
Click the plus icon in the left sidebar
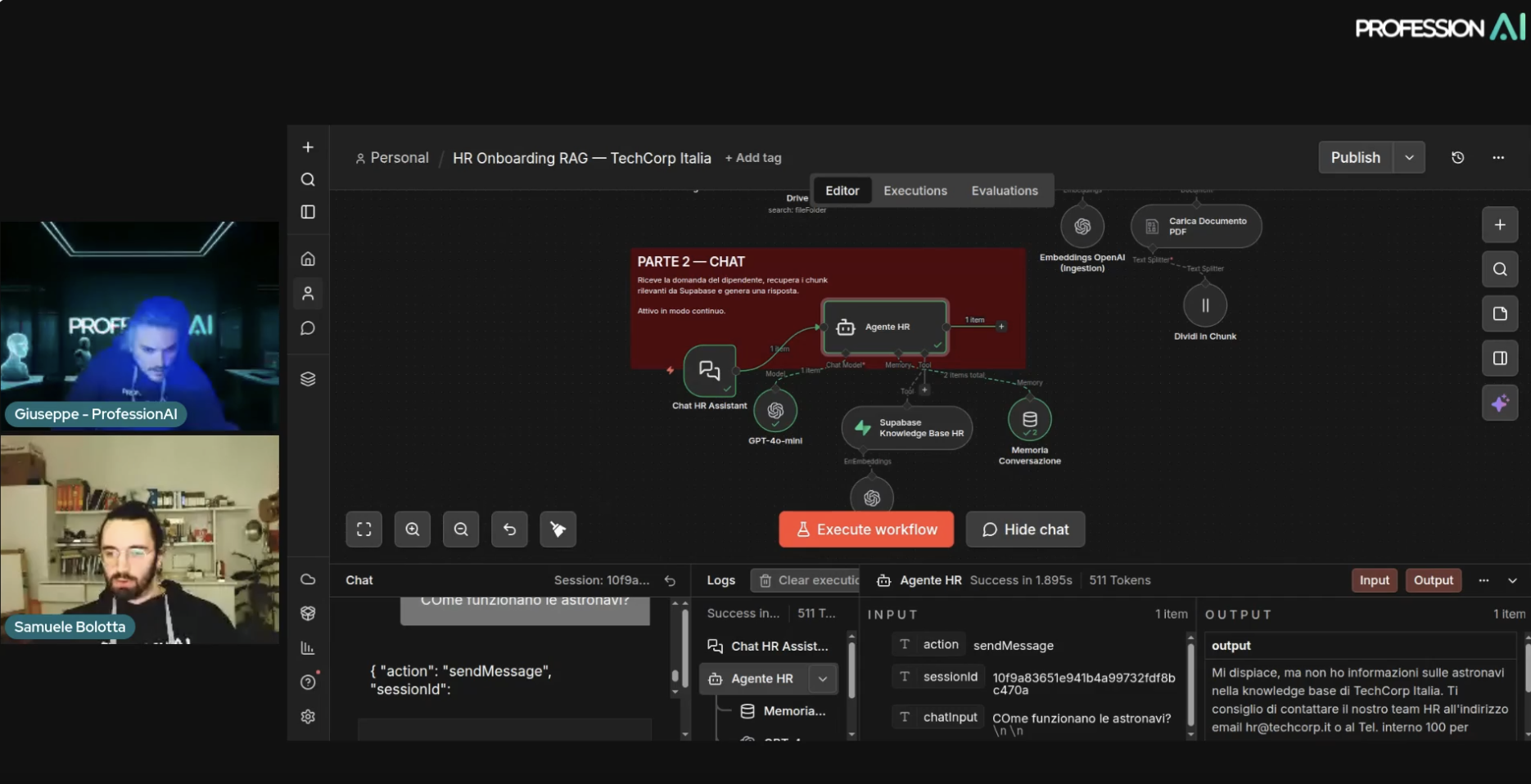point(308,147)
